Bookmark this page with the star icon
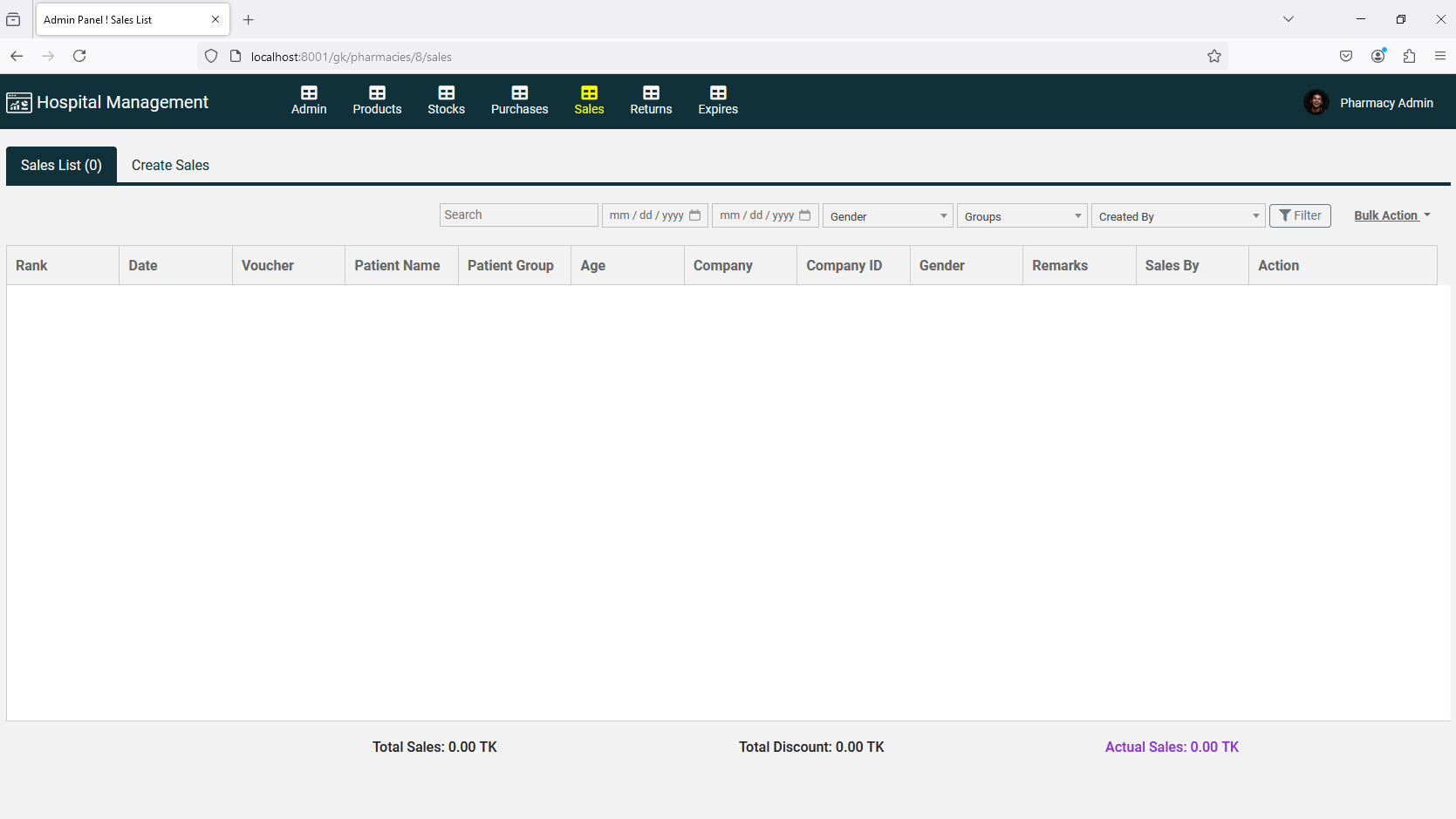Screen dimensions: 1456x819 coord(1213,56)
